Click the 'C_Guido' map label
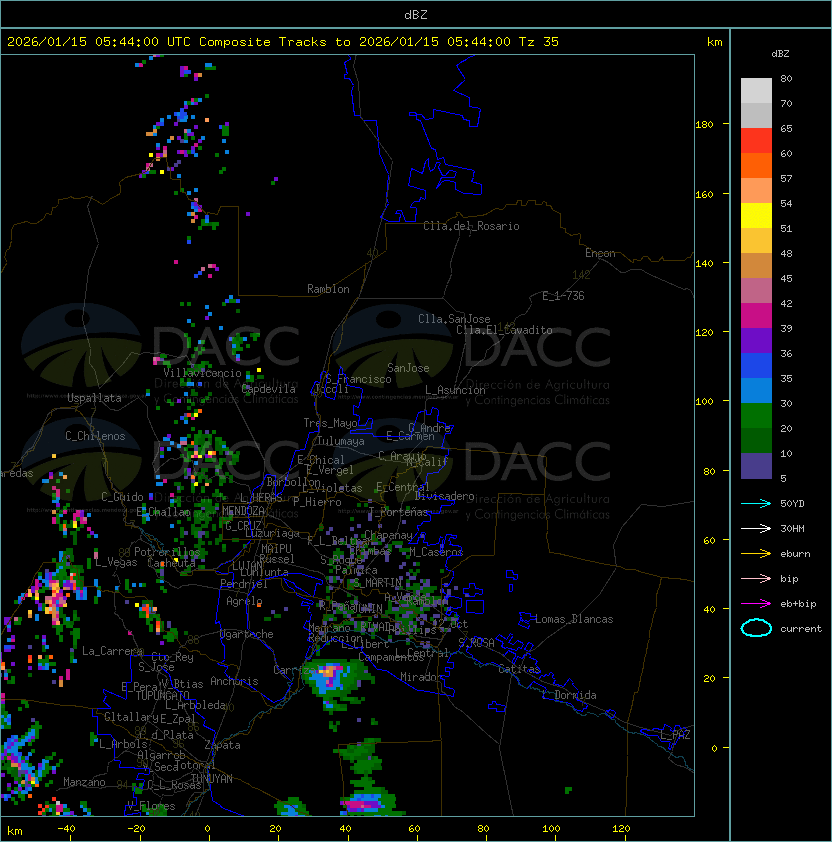 (x=122, y=497)
